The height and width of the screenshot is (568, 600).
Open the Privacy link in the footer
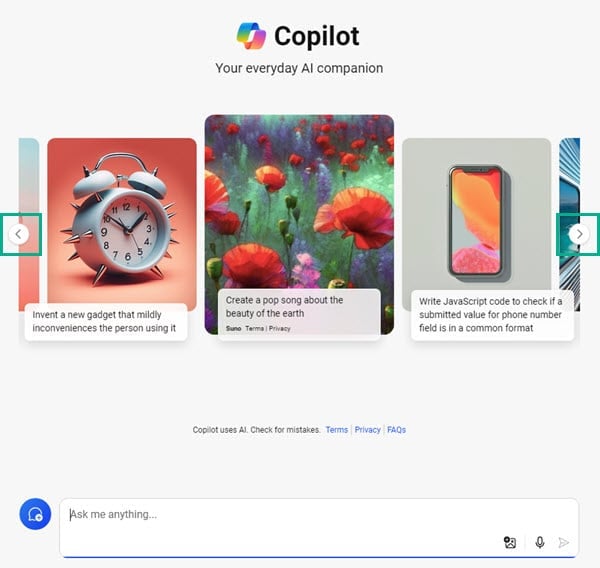(367, 429)
